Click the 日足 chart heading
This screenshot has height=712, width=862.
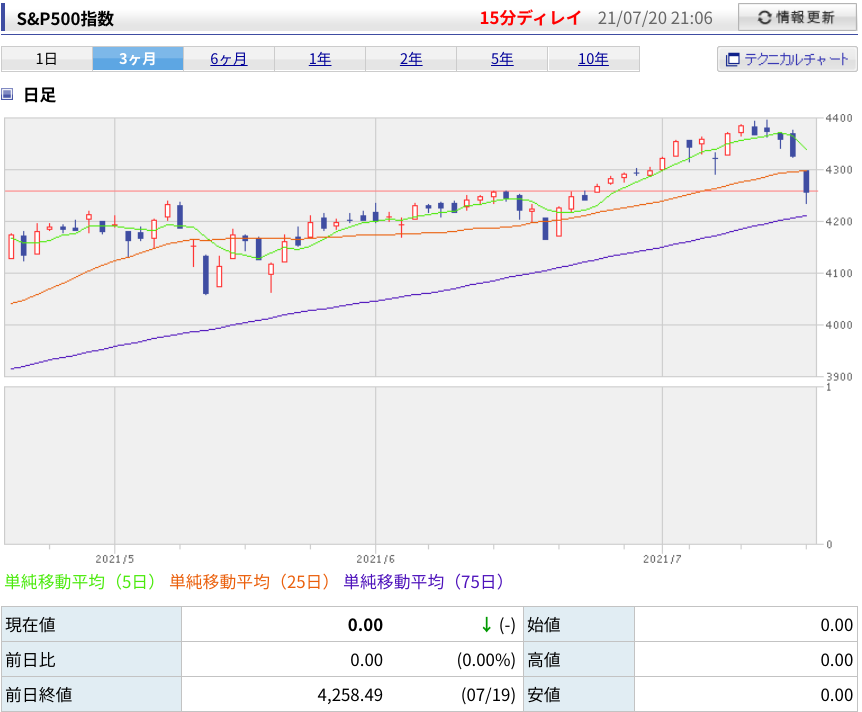pos(40,95)
